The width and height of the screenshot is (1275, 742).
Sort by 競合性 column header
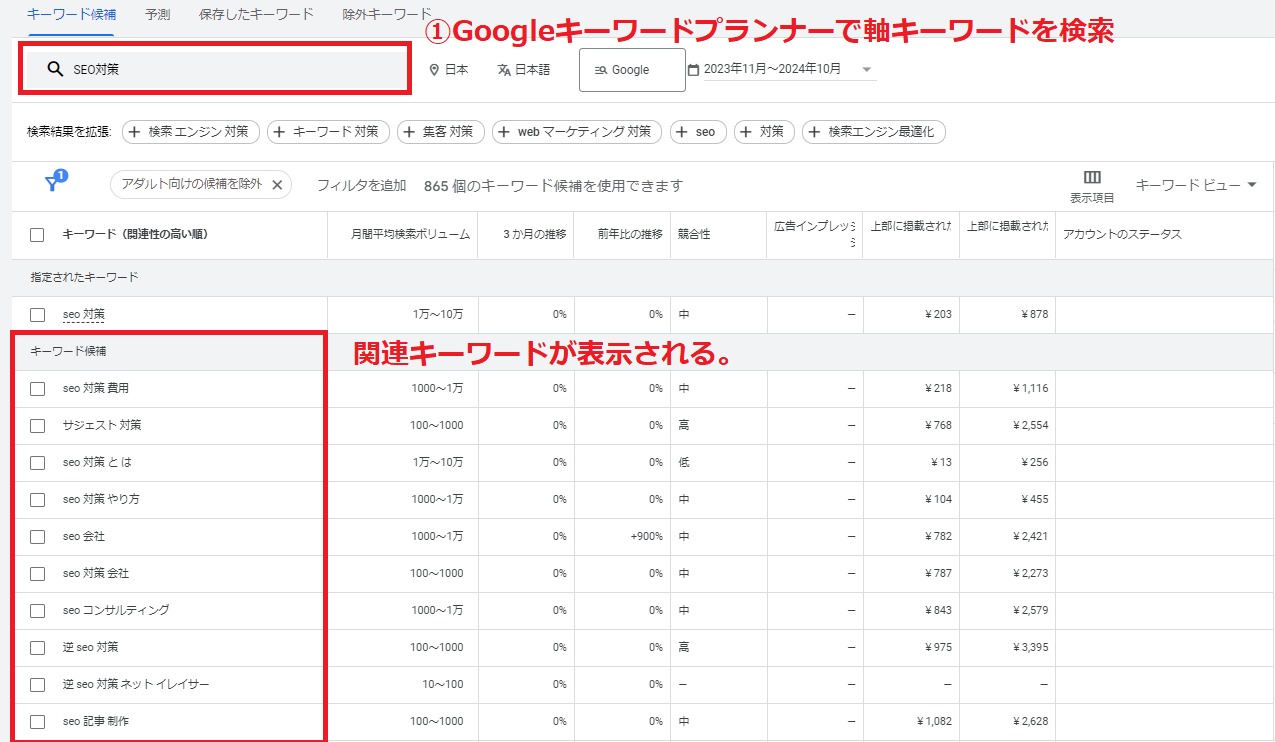[x=694, y=235]
